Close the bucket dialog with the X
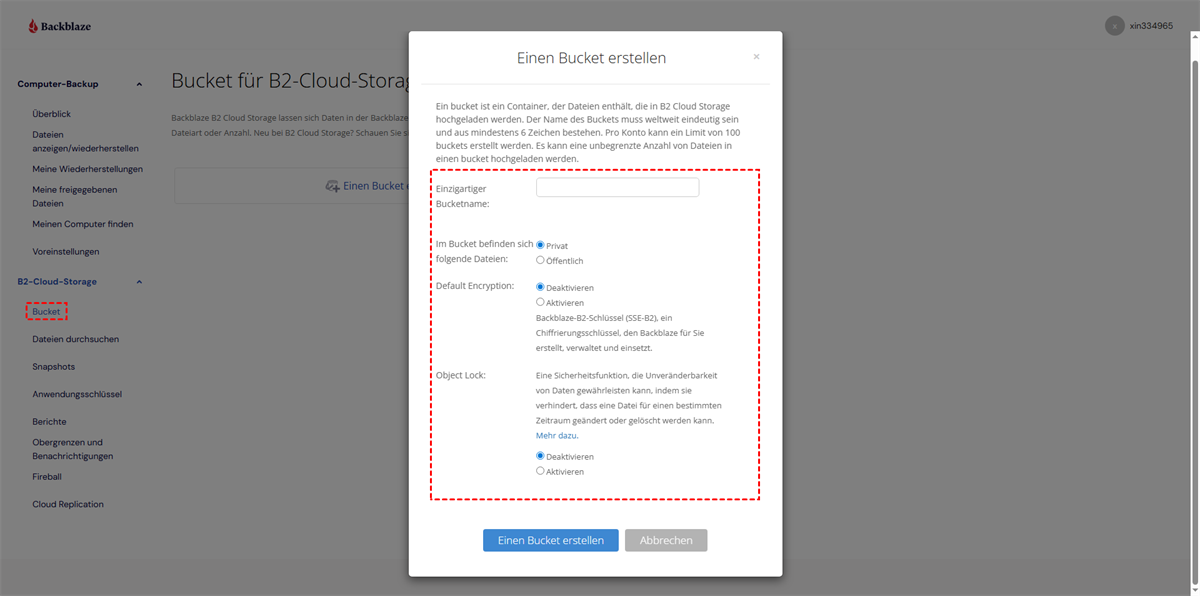Screen dimensions: 1200x596 pos(756,57)
